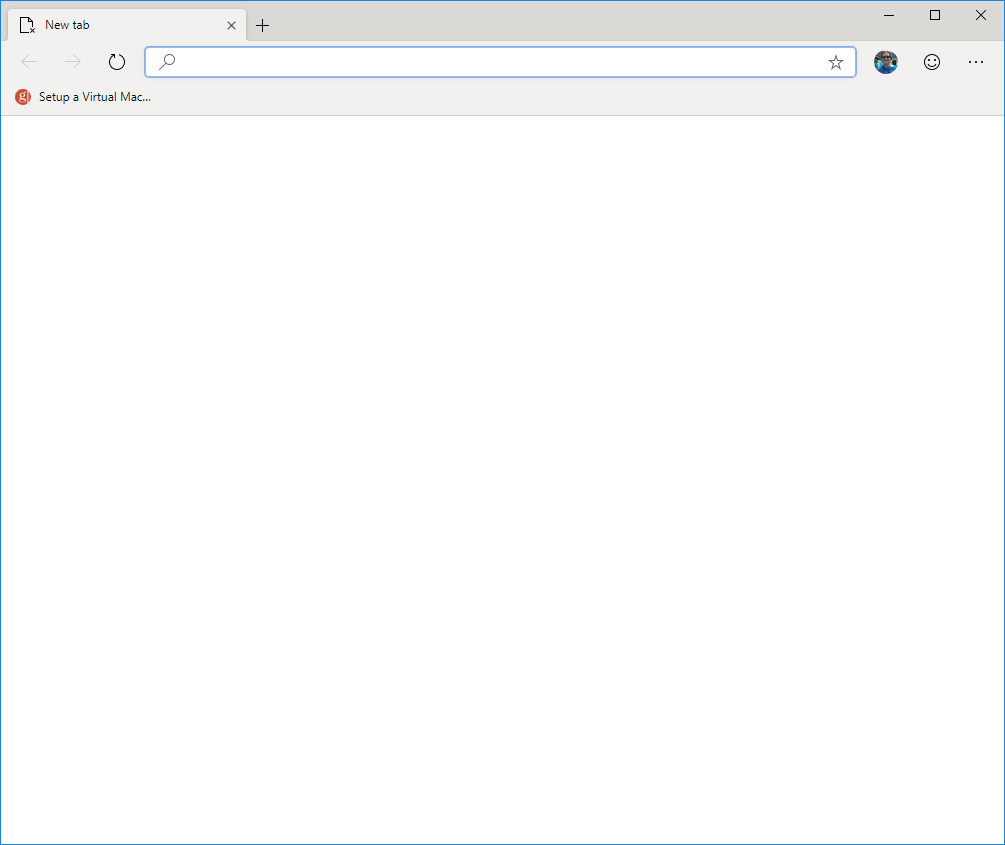
Task: Click the Back navigation arrow
Action: [29, 61]
